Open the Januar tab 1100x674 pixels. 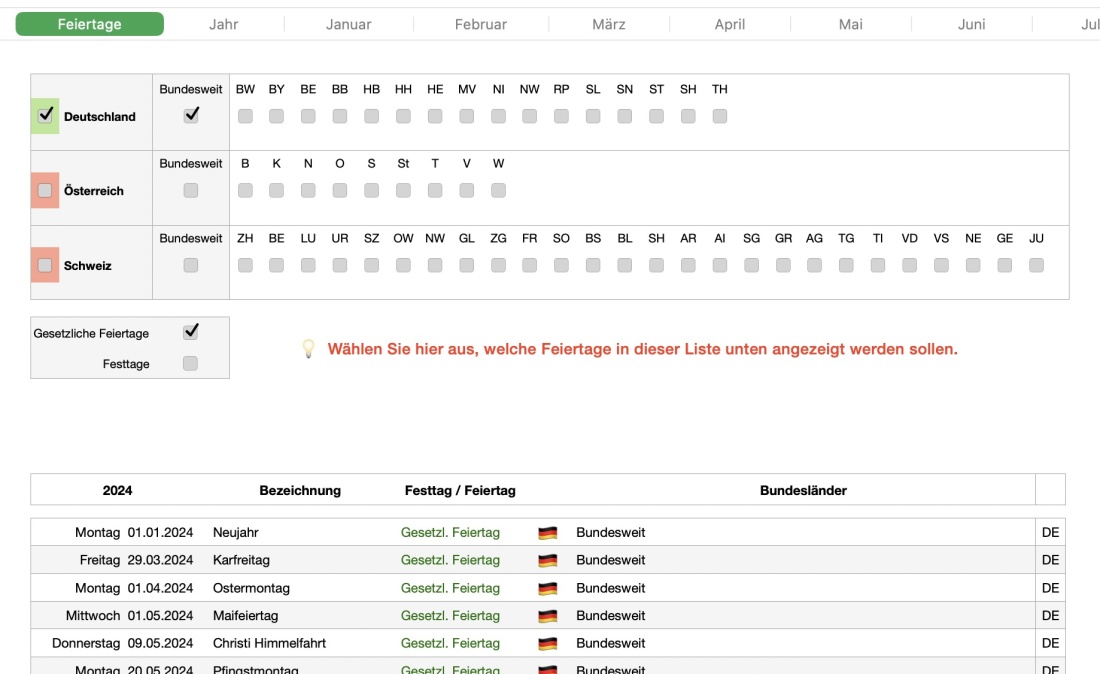click(x=349, y=23)
